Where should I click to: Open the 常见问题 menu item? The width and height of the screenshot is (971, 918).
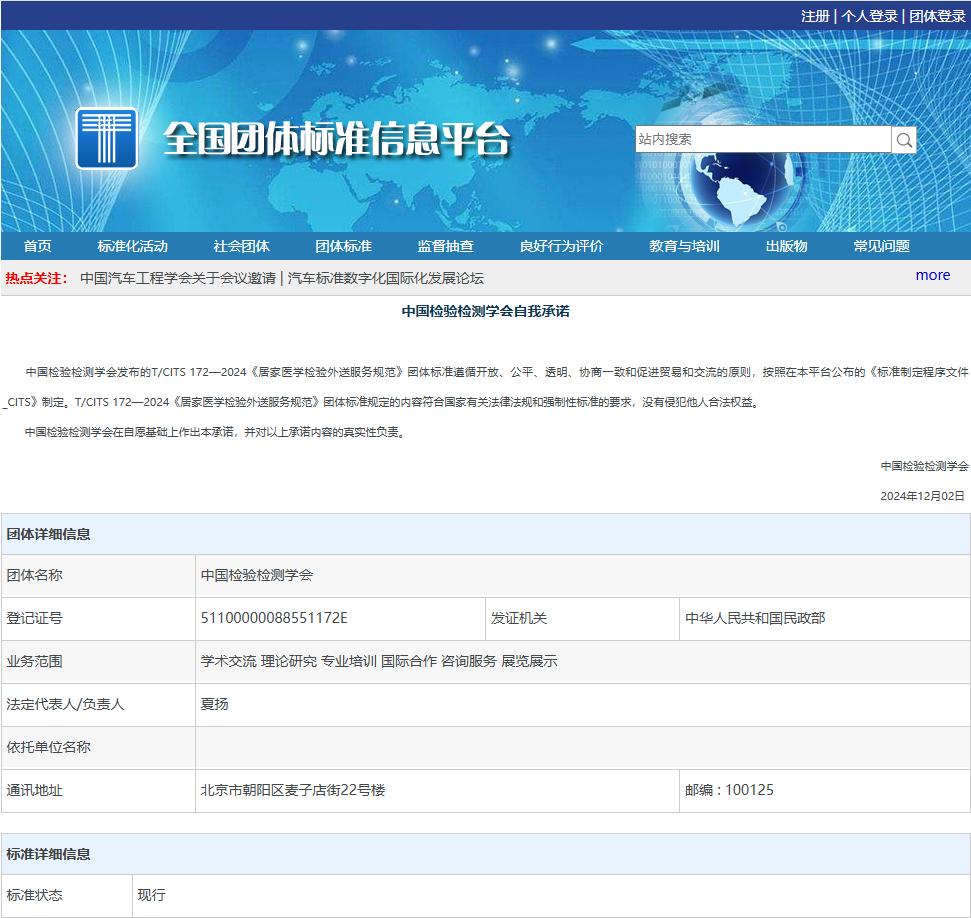point(882,246)
